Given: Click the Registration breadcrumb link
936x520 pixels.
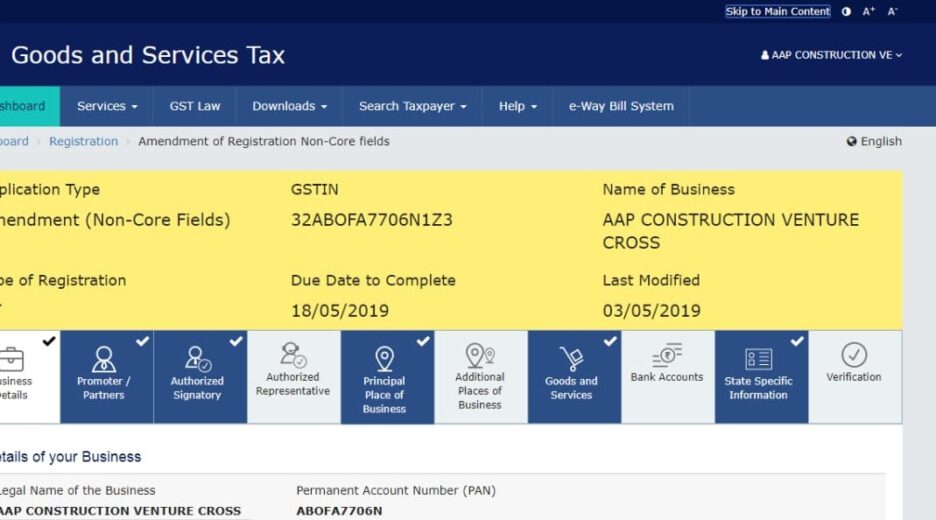Looking at the screenshot, I should 83,141.
